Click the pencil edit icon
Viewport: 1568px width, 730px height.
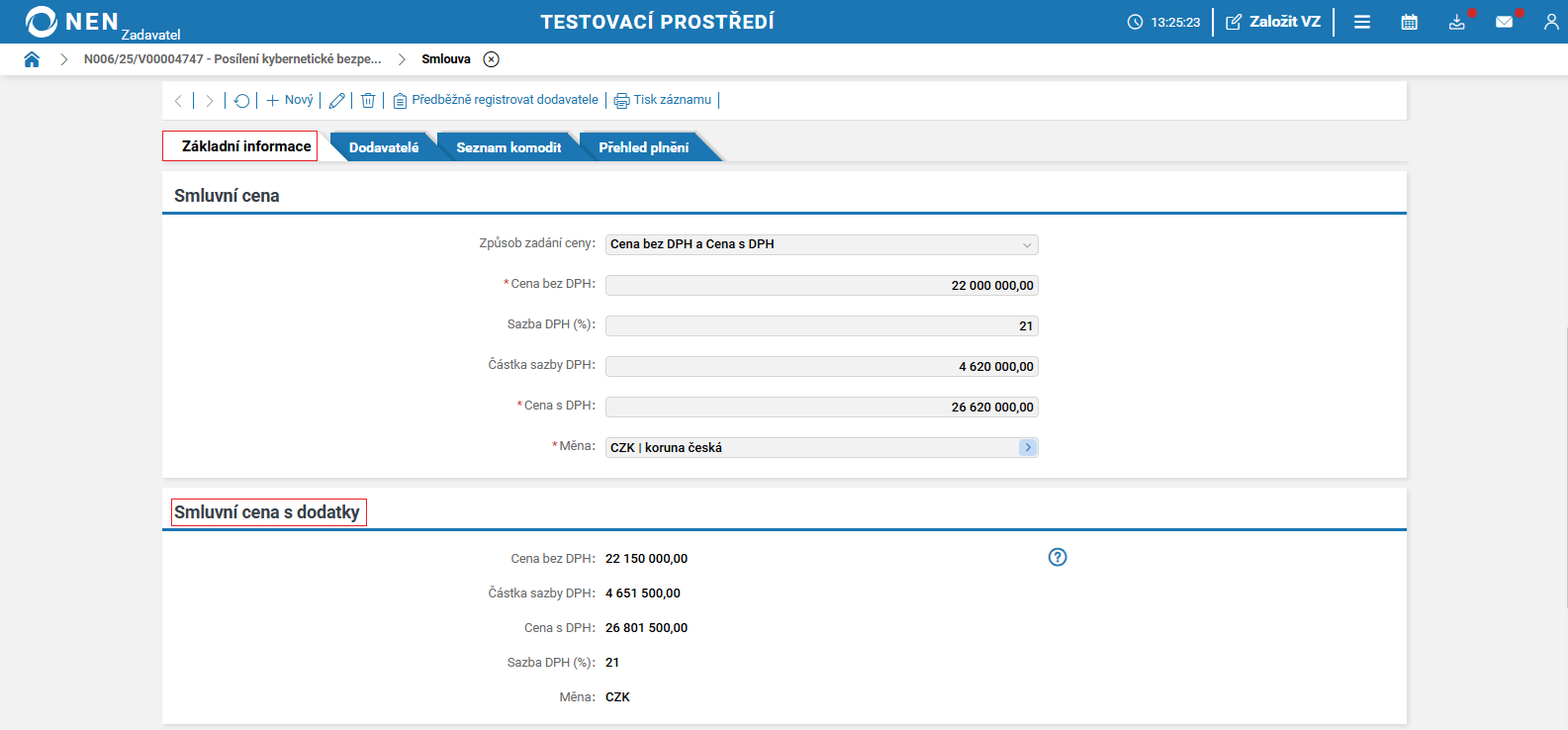coord(337,101)
